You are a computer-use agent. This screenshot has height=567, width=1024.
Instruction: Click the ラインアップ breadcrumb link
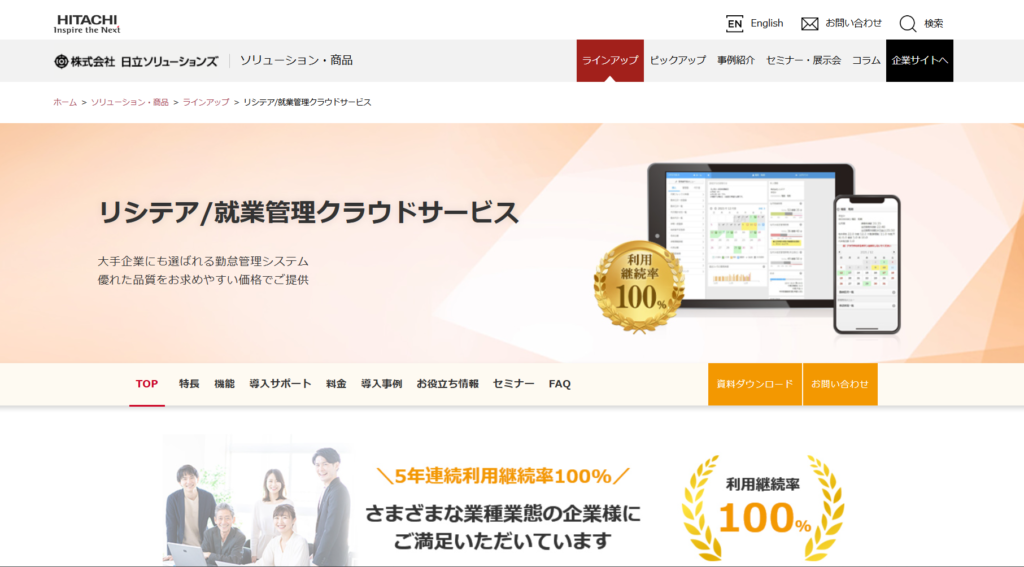(206, 102)
